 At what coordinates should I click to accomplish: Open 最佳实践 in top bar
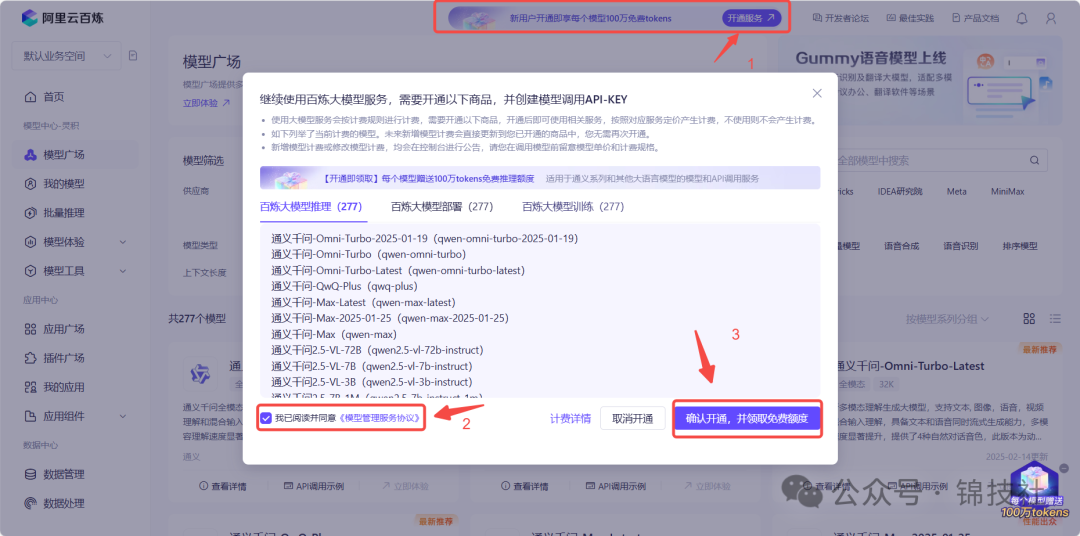click(x=911, y=18)
